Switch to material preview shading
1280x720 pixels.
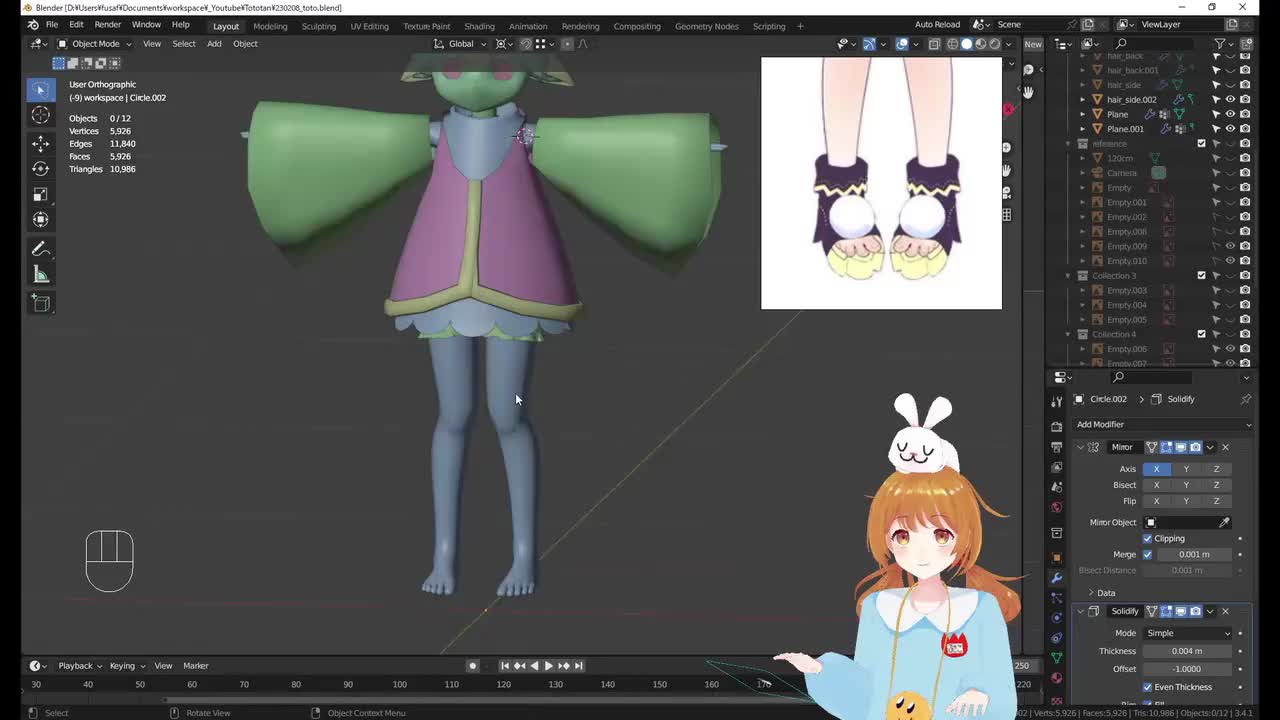pyautogui.click(x=980, y=44)
